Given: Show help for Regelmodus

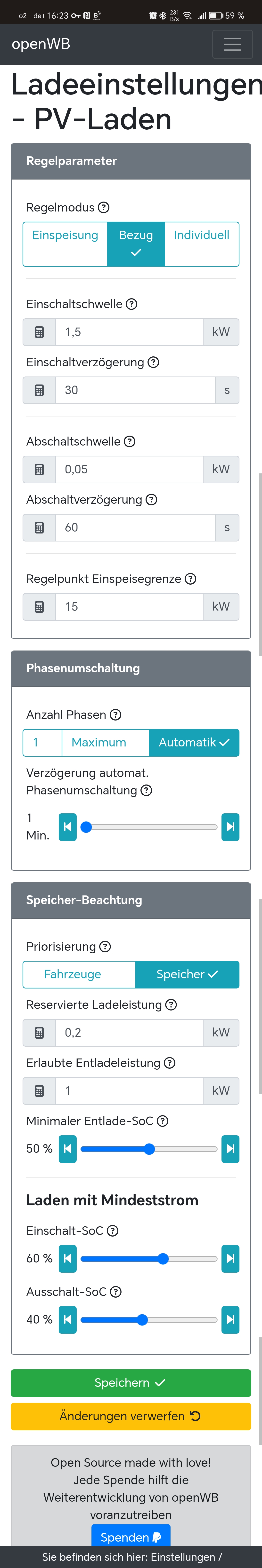Looking at the screenshot, I should (x=104, y=208).
